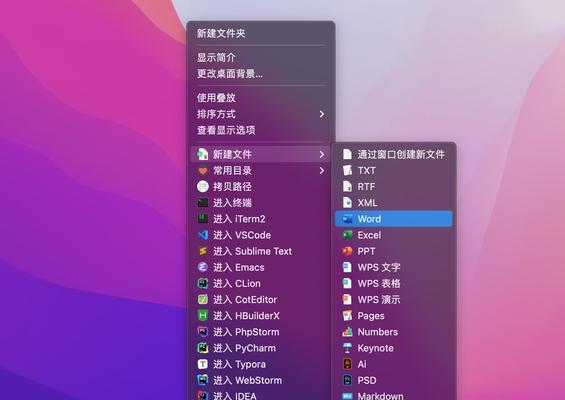The height and width of the screenshot is (400, 565).
Task: Click the Excel spreadsheet icon
Action: (347, 235)
